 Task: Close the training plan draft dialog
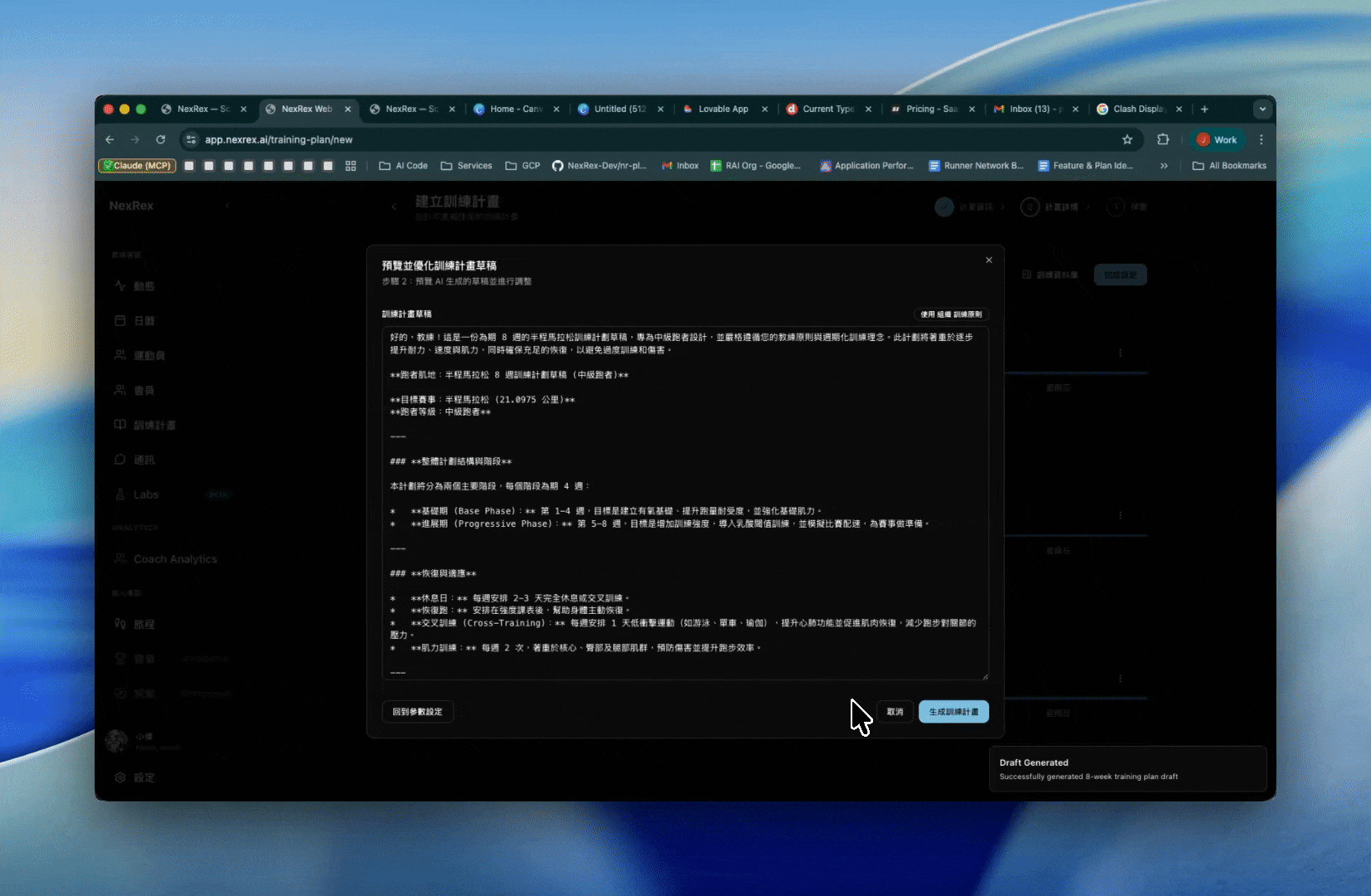(988, 260)
